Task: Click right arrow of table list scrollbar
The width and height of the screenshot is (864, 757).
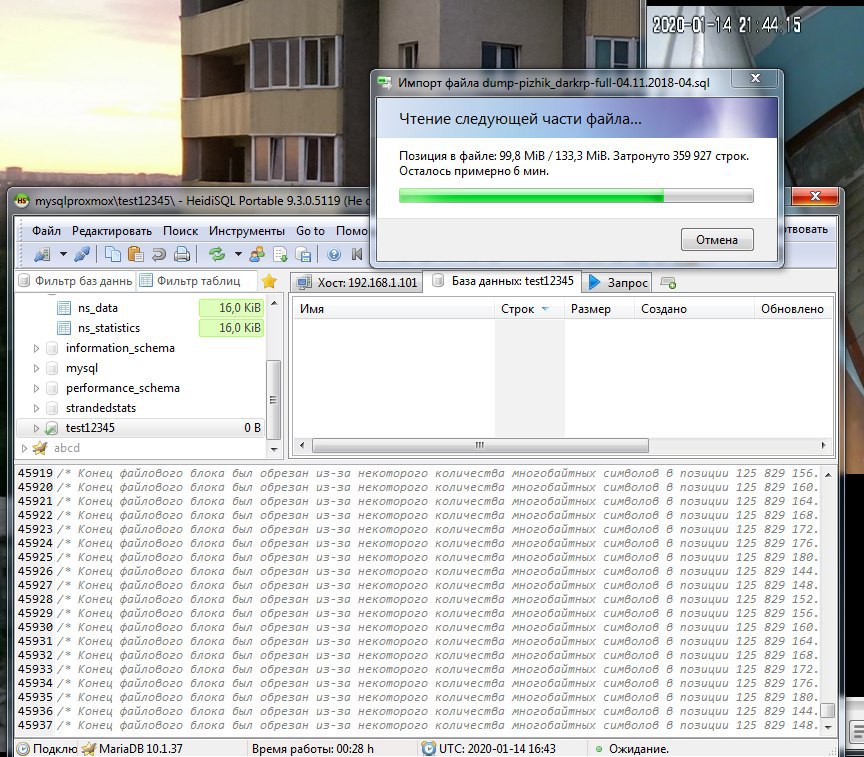Action: (x=823, y=445)
